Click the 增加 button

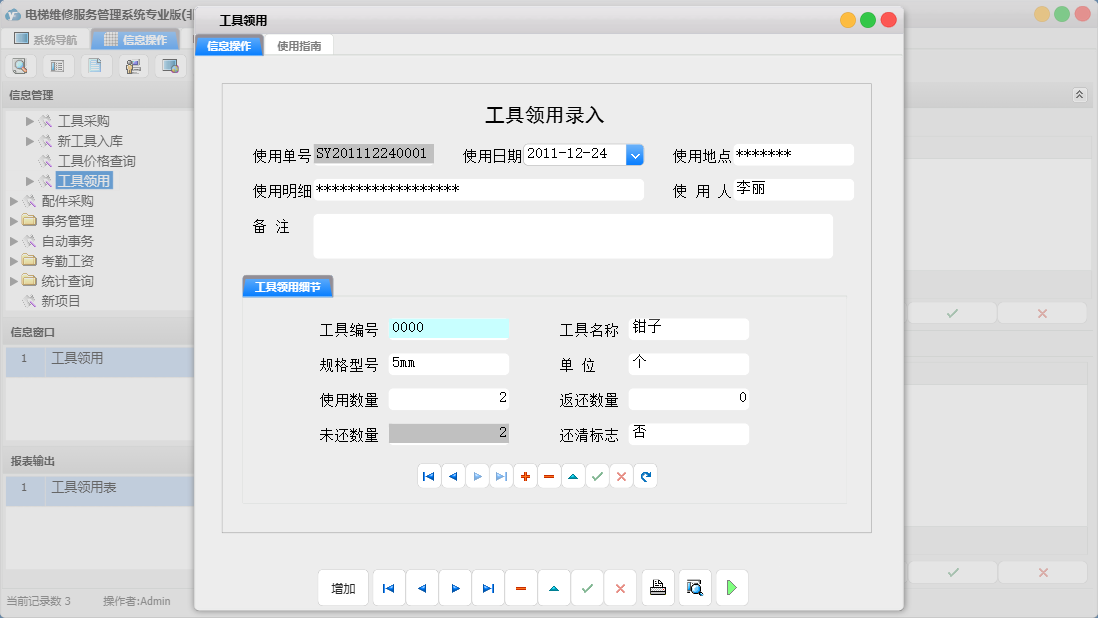click(x=343, y=588)
